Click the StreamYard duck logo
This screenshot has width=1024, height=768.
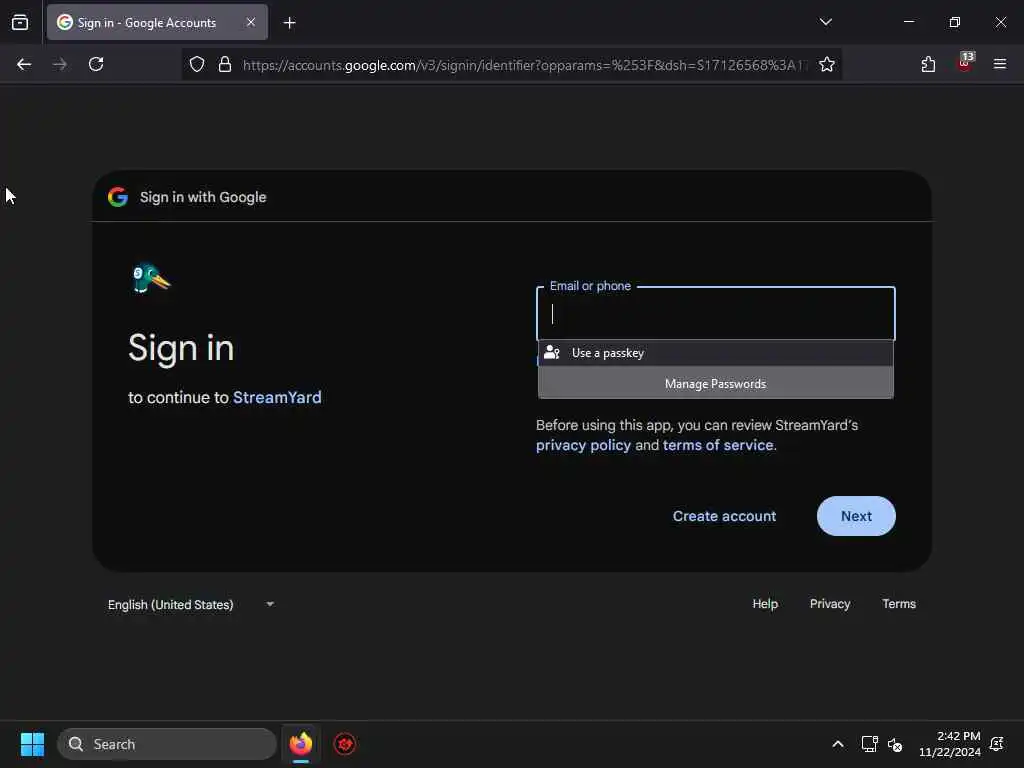151,278
